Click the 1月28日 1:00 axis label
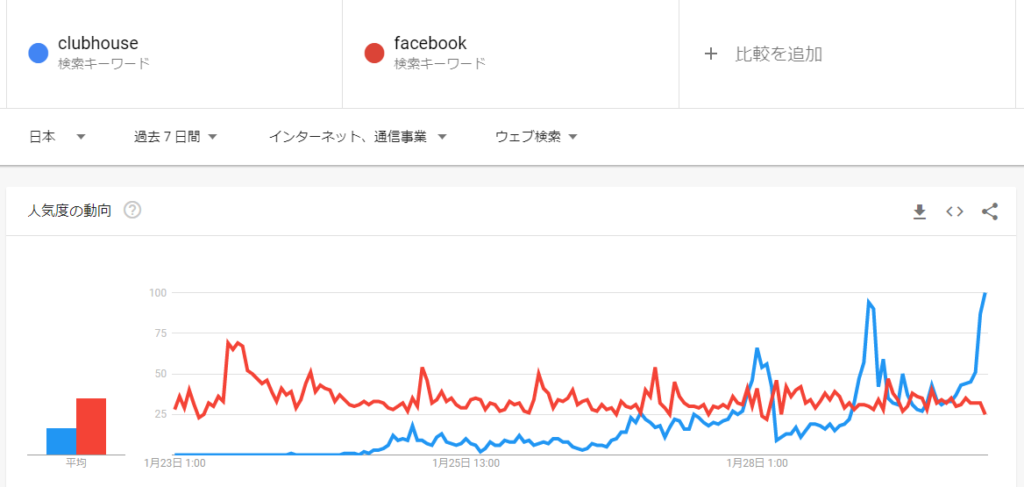The height and width of the screenshot is (487, 1024). (758, 464)
